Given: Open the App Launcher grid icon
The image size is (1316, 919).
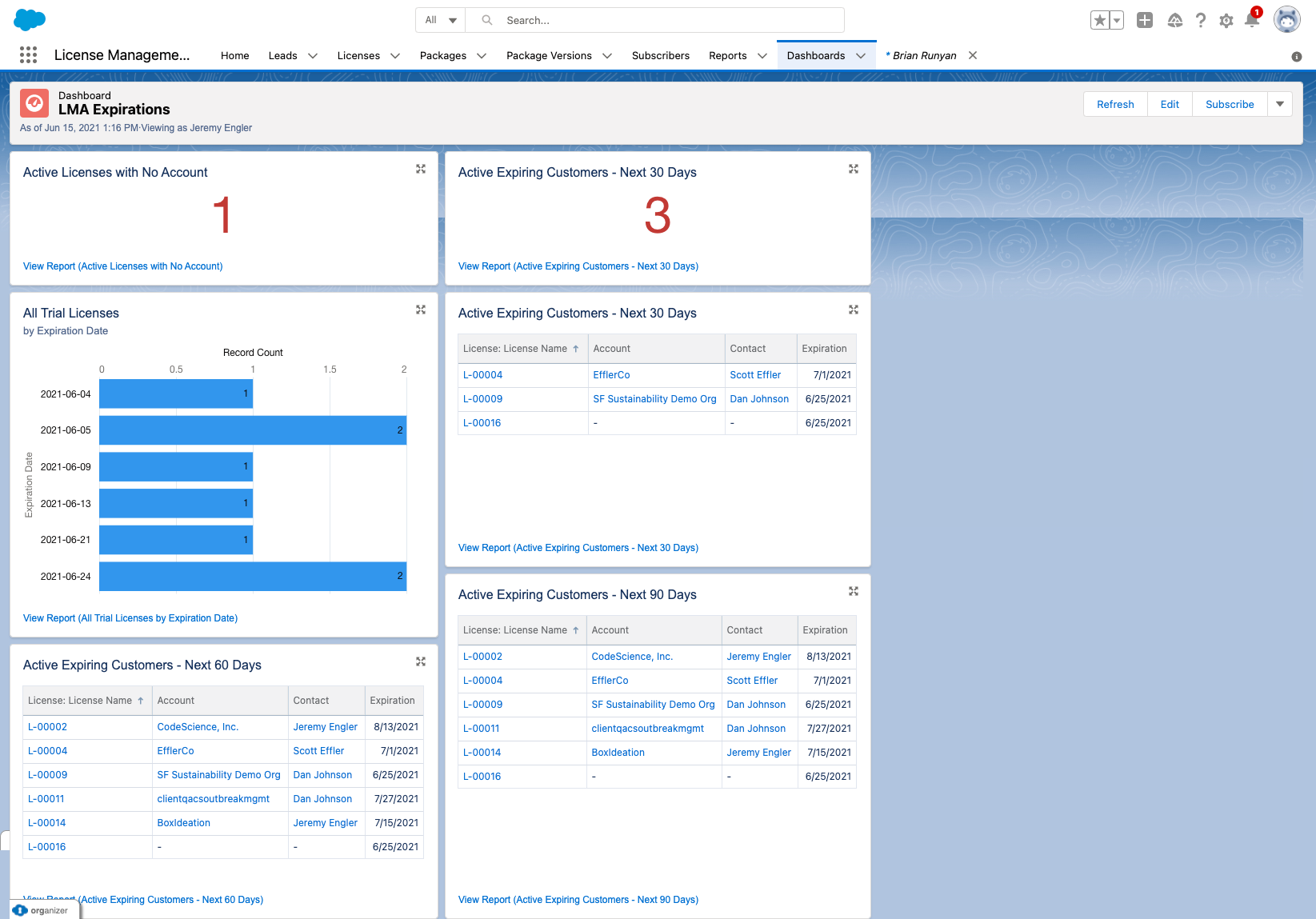Looking at the screenshot, I should pos(28,55).
